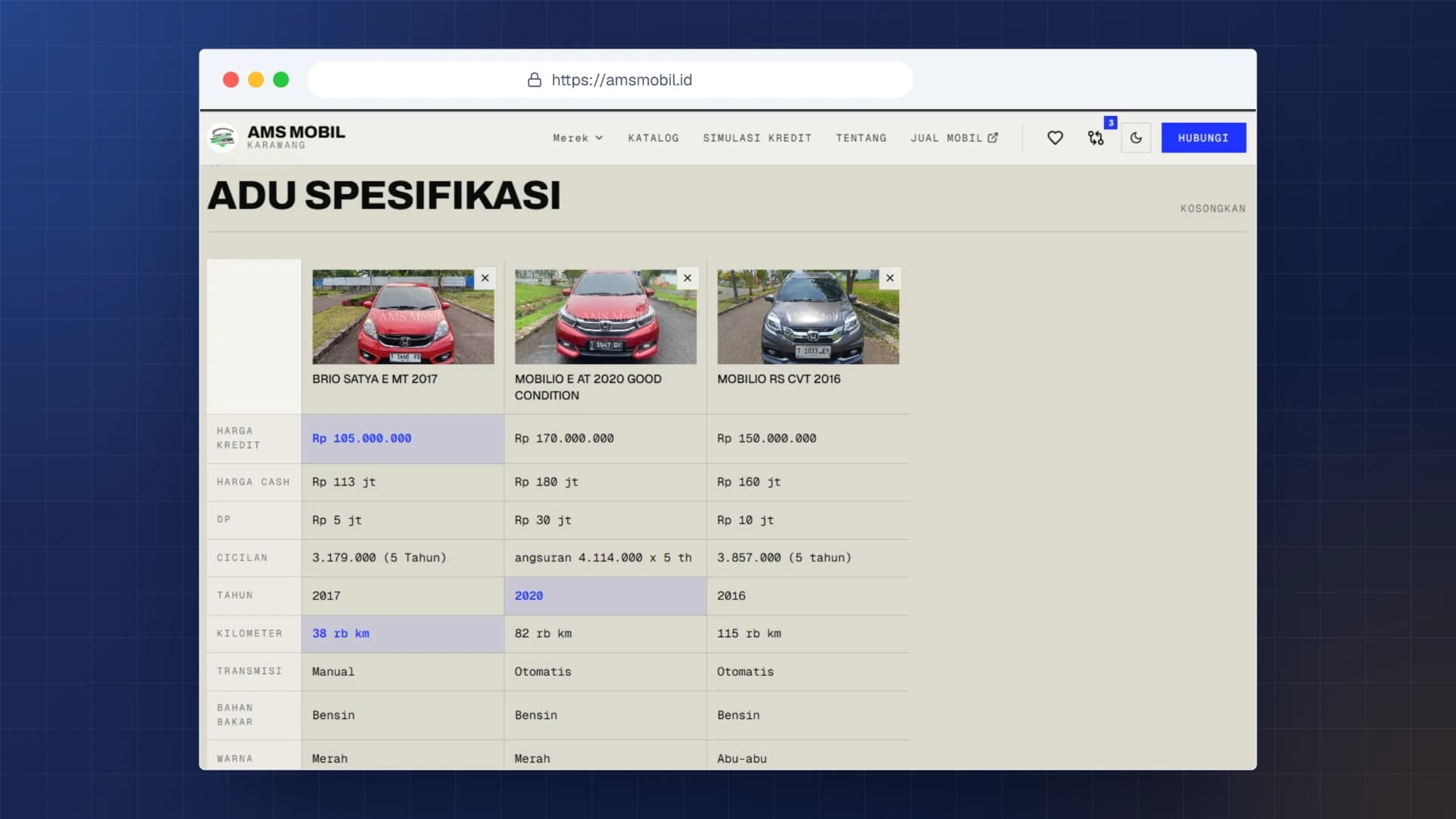Open the compare list icon with badge 3
1456x819 pixels.
[x=1096, y=138]
